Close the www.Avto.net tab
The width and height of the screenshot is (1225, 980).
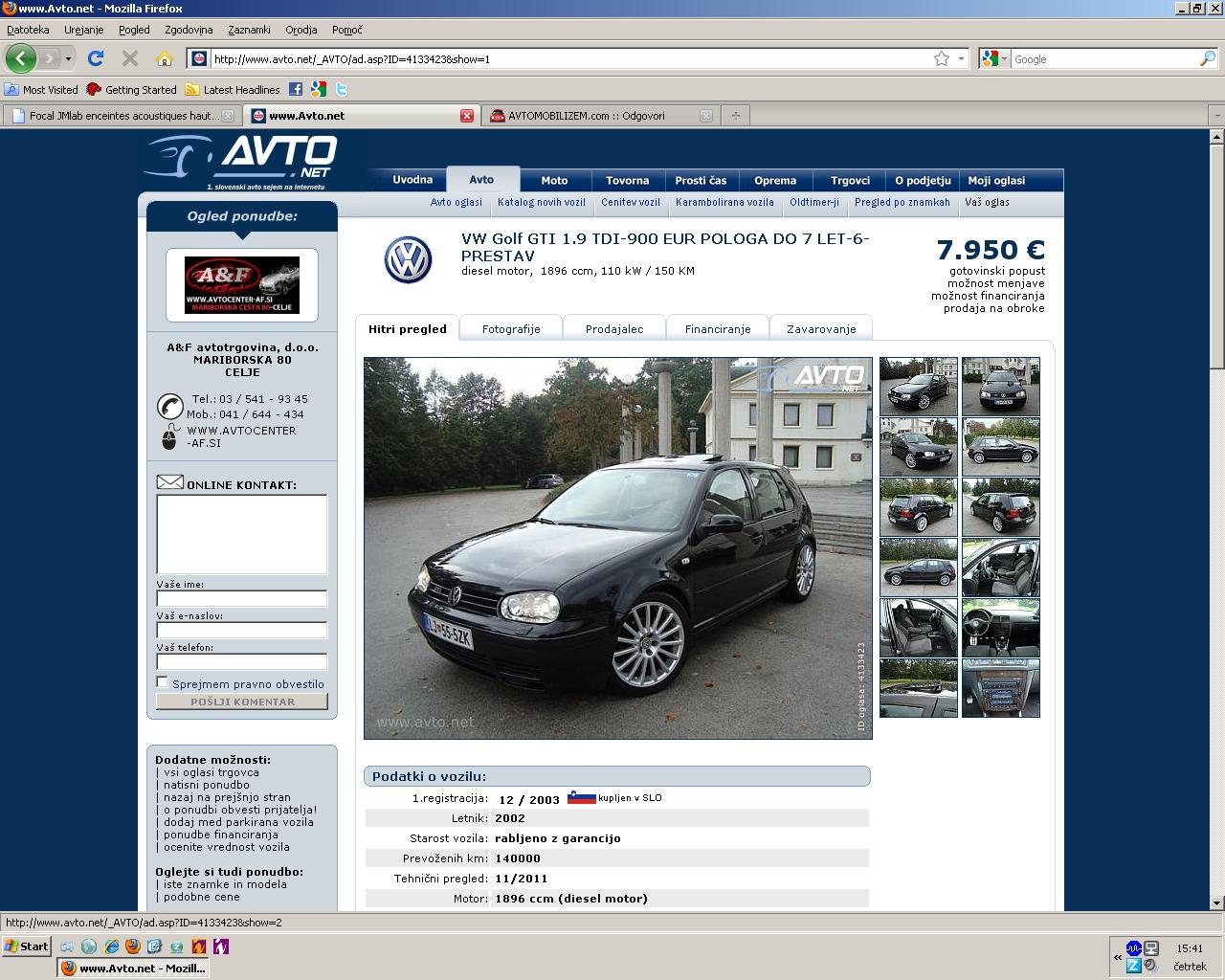(x=467, y=116)
